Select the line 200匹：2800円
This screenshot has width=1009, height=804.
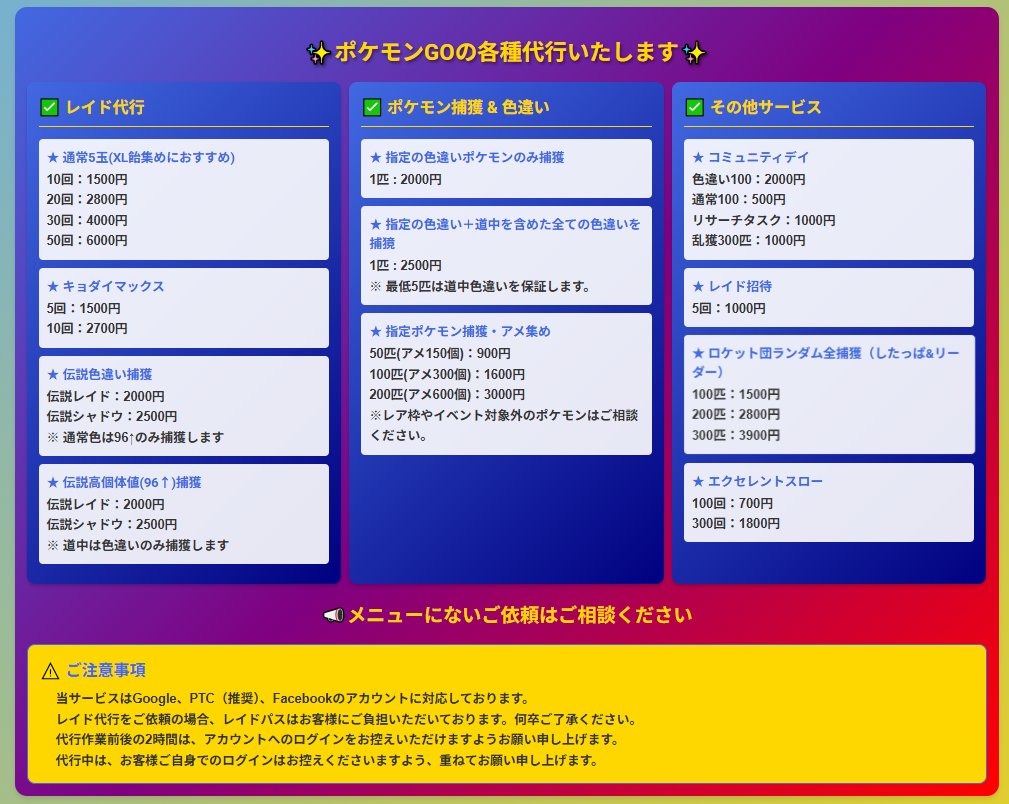pos(736,415)
